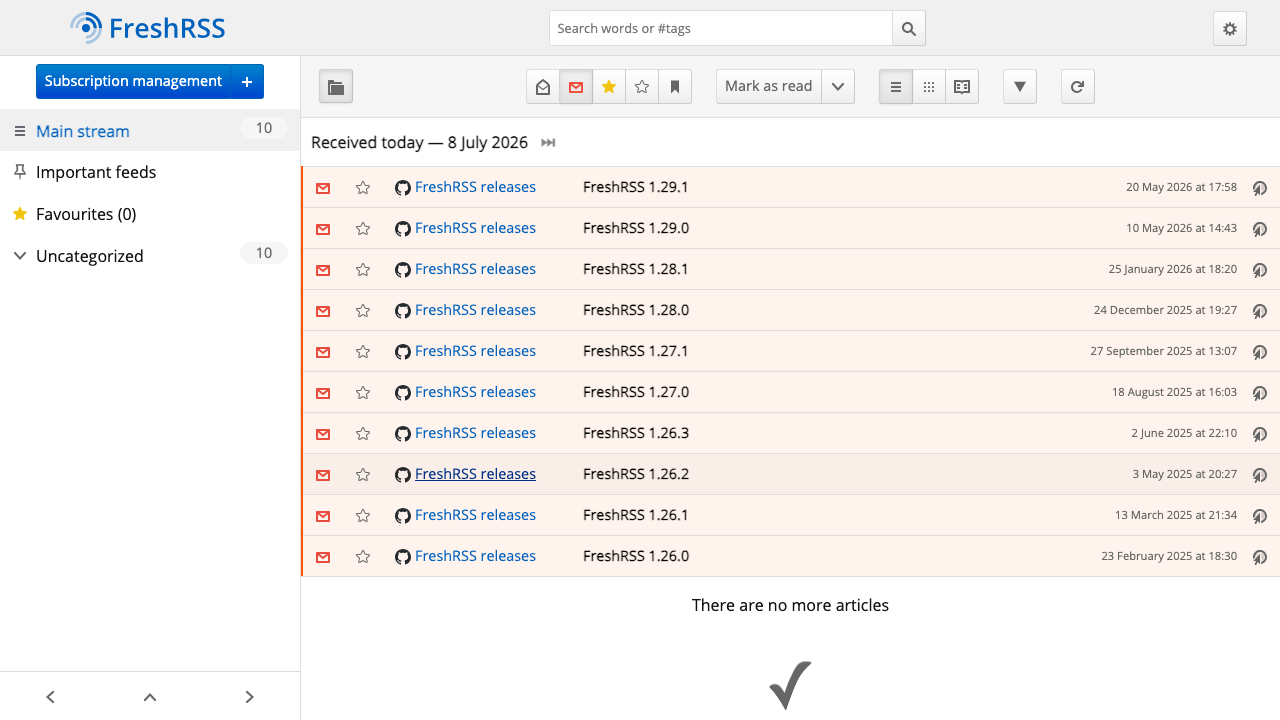Viewport: 1280px width, 720px height.
Task: Refresh feeds with reload icon
Action: (1078, 87)
